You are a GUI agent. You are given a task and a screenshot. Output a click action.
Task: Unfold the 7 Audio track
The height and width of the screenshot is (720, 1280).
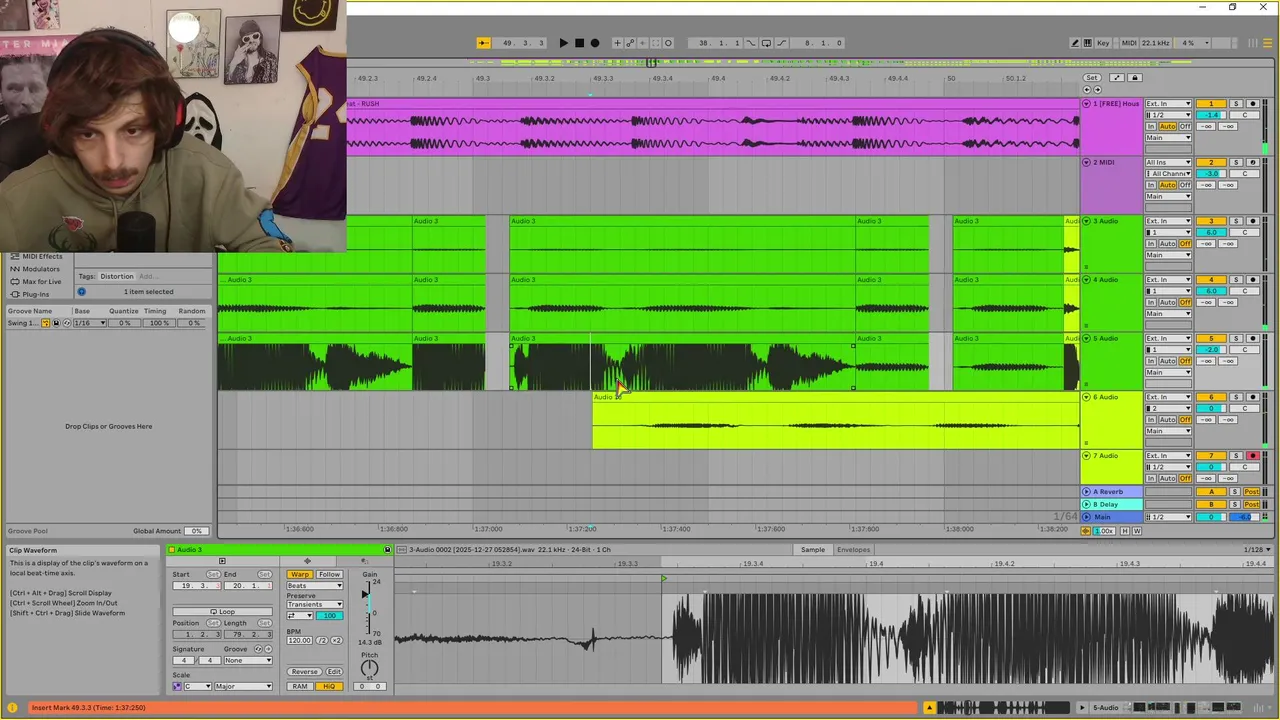click(1086, 456)
